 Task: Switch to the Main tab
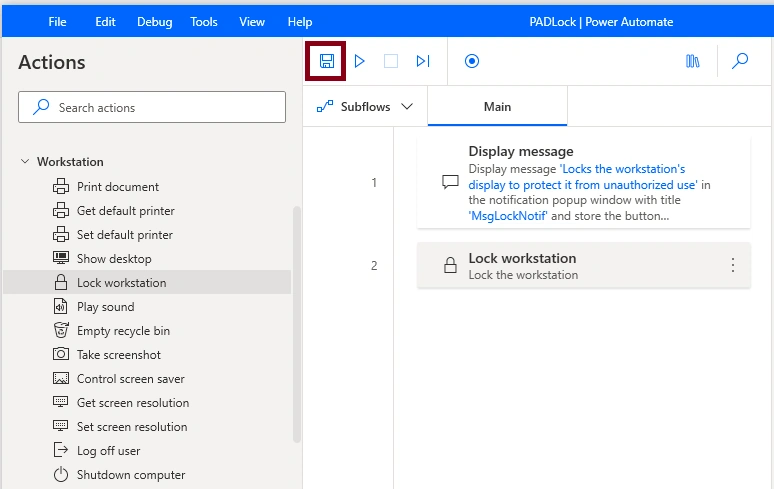[x=497, y=107]
